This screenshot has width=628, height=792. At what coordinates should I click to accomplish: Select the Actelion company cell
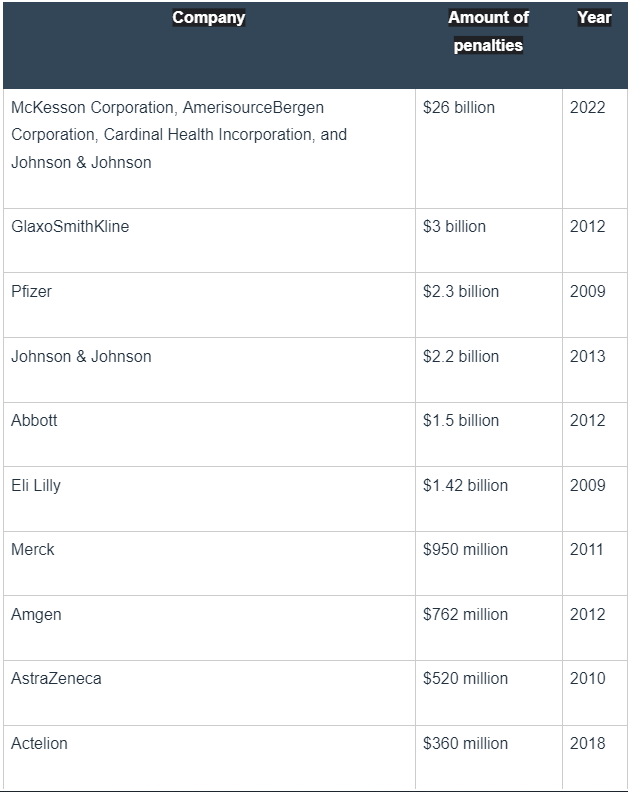pos(39,743)
